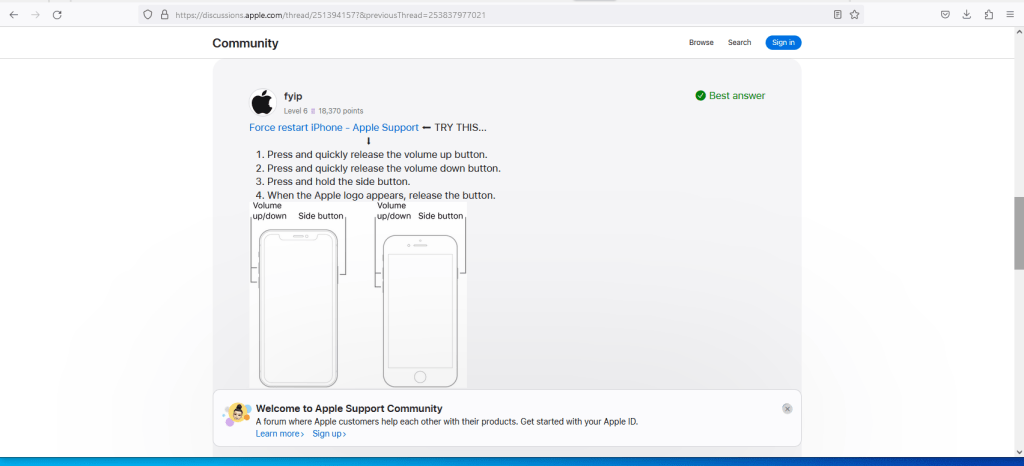Click the browser back arrow
This screenshot has width=1024, height=466.
[14, 15]
